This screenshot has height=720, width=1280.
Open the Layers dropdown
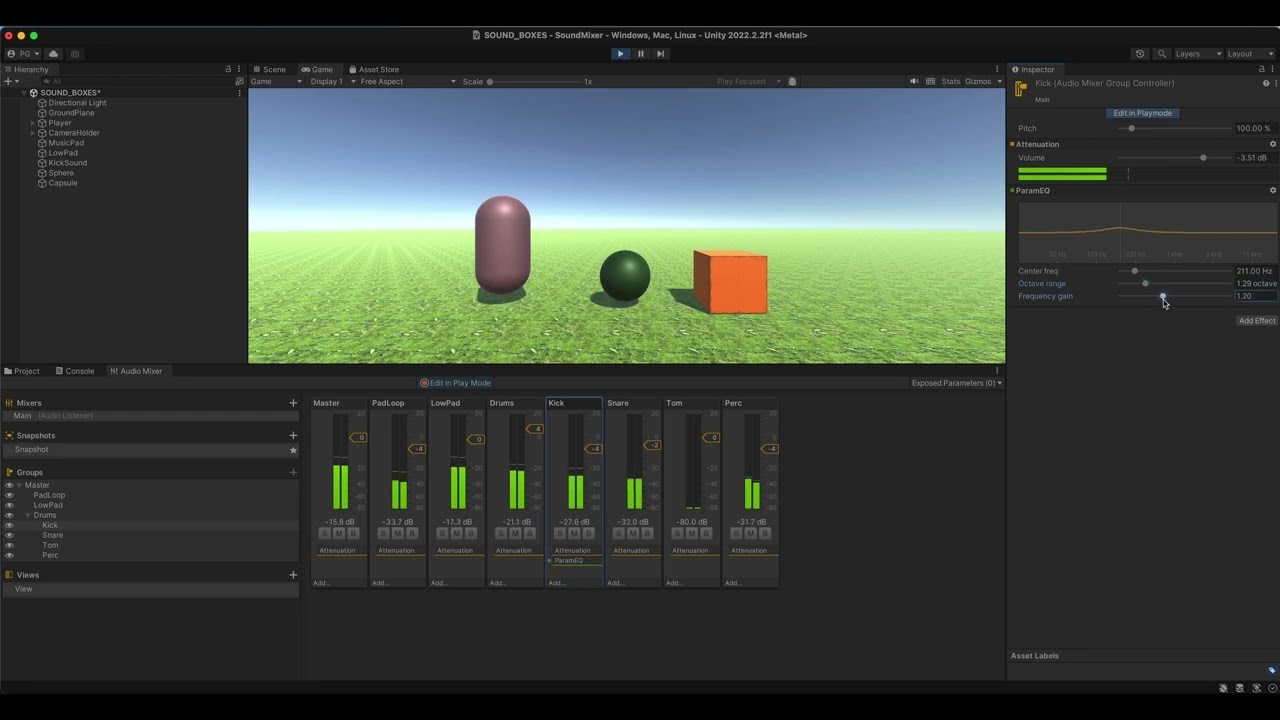(1198, 54)
